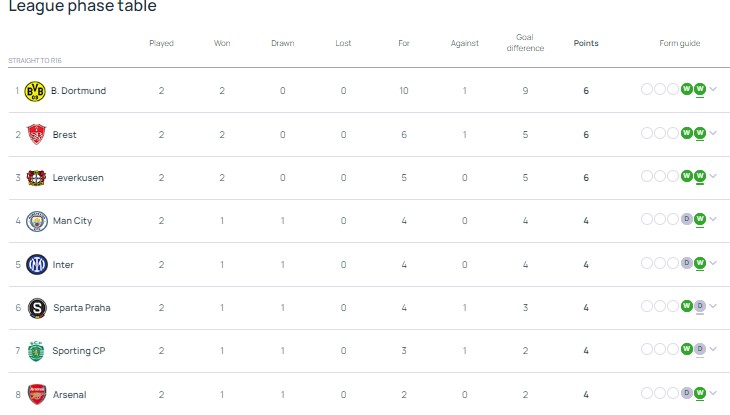
Task: Click the Brest club crest
Action: pos(36,134)
